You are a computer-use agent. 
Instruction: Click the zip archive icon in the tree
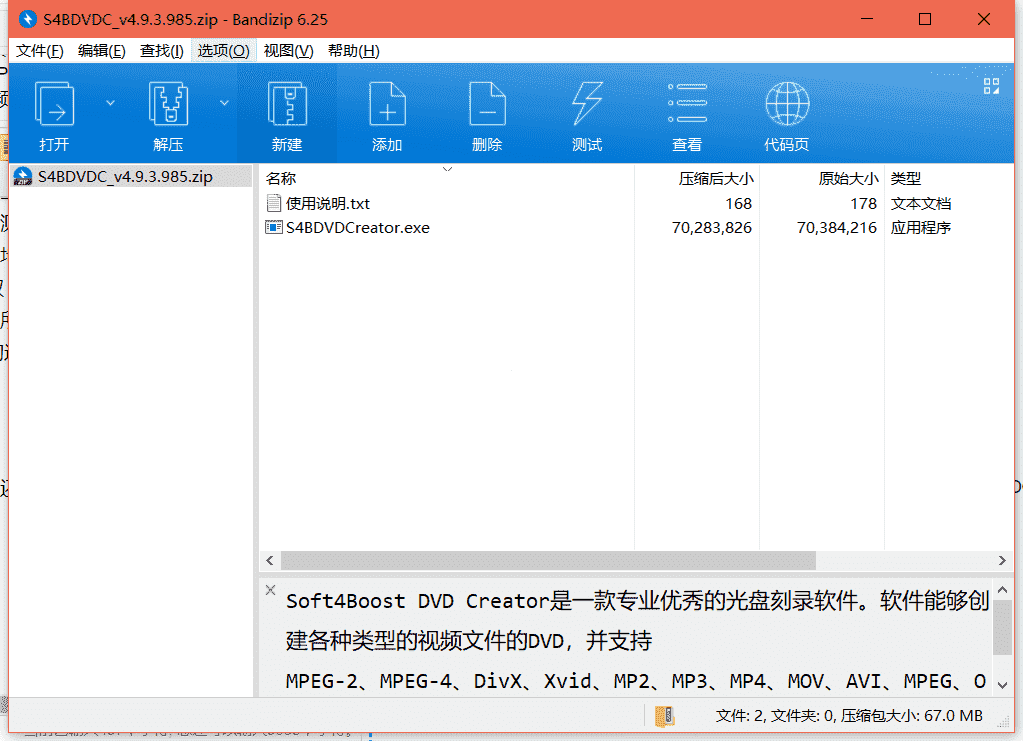point(23,177)
